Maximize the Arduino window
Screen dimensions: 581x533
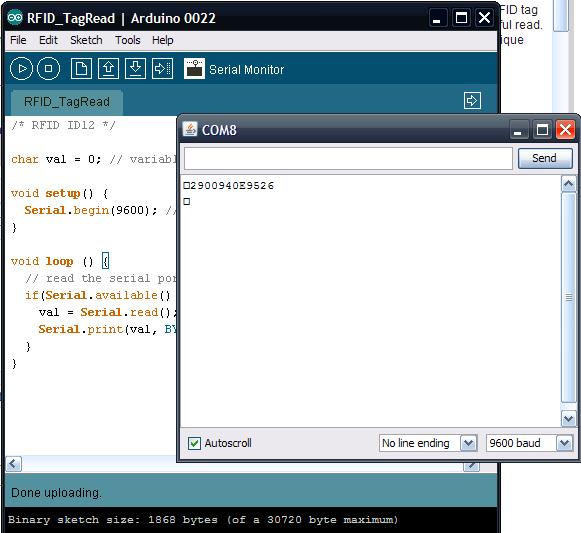point(461,18)
